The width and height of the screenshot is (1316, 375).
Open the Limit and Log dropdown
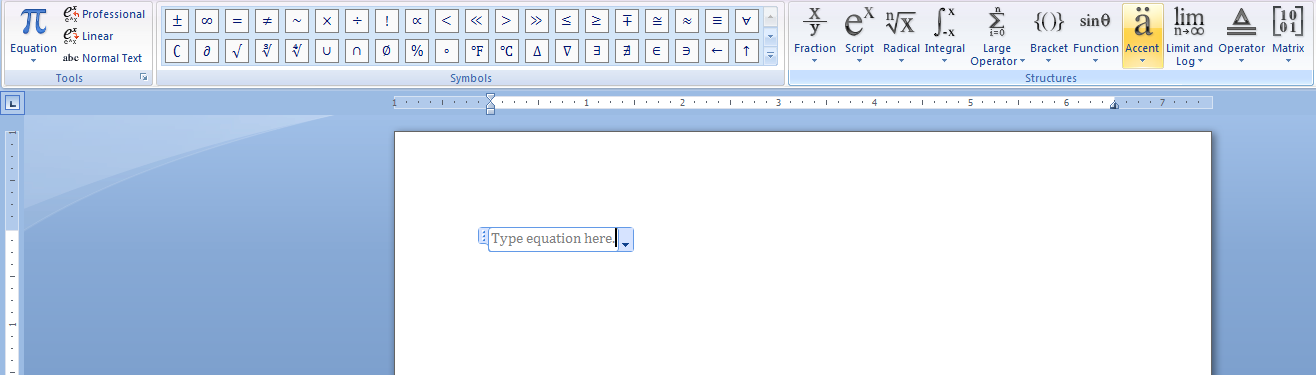coord(1189,35)
